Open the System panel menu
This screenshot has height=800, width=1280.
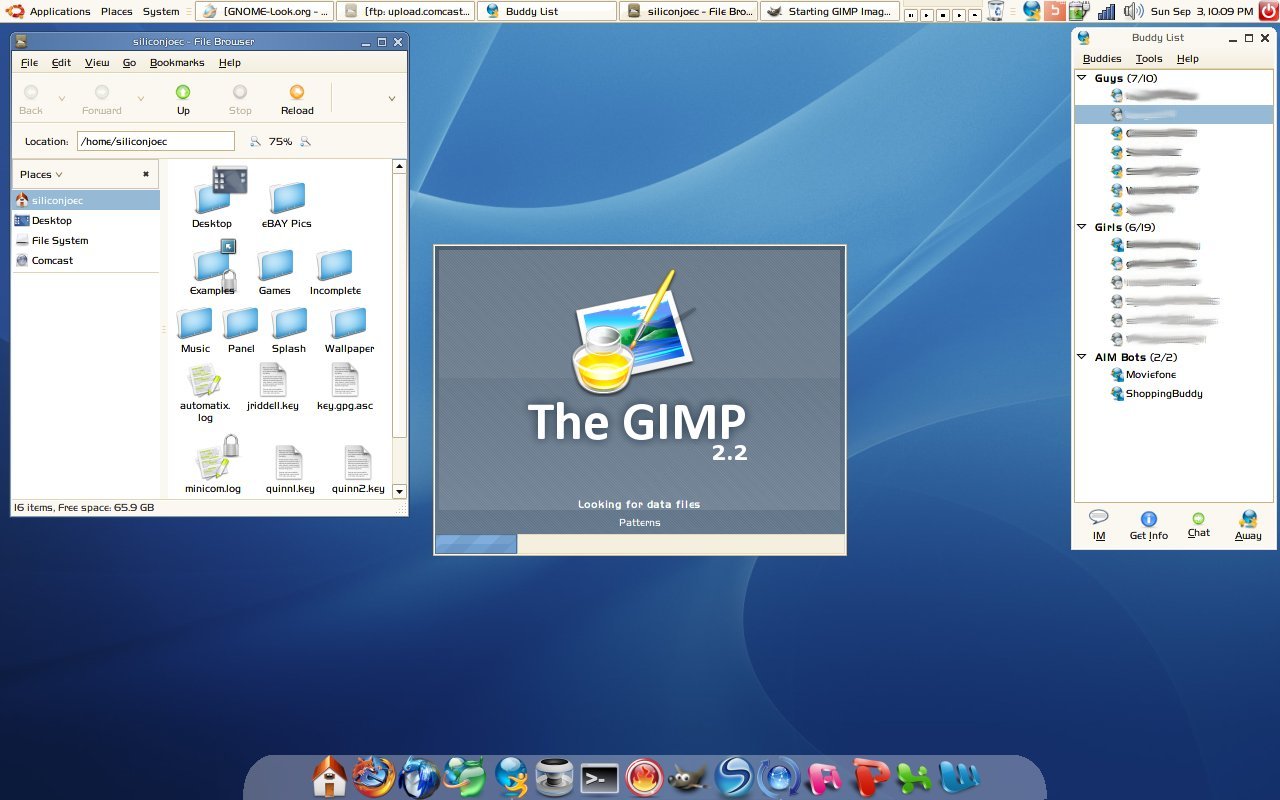(161, 12)
